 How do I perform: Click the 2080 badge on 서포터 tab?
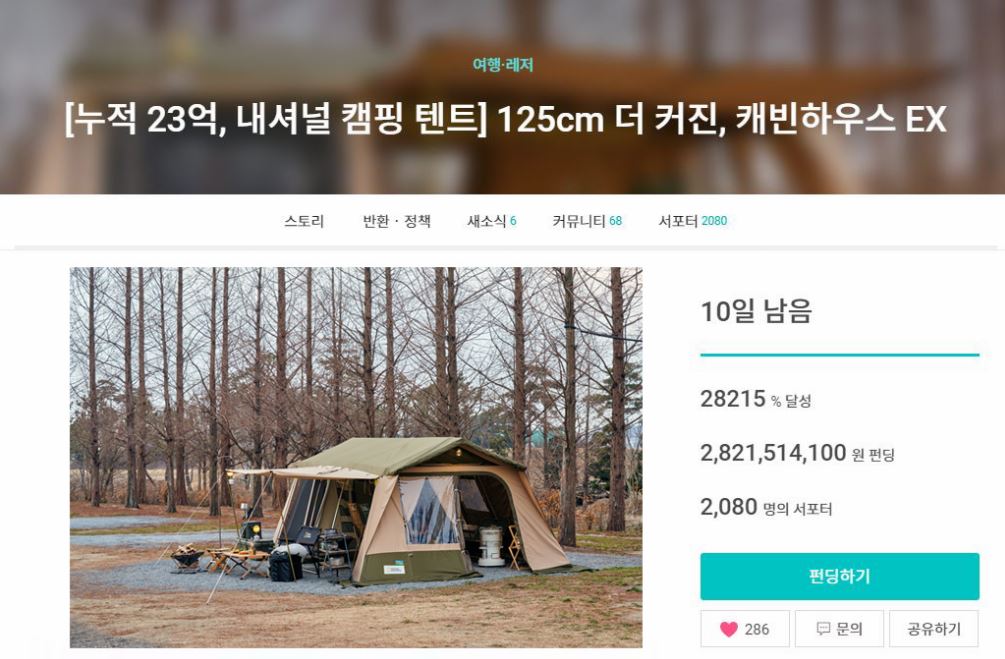pyautogui.click(x=715, y=221)
